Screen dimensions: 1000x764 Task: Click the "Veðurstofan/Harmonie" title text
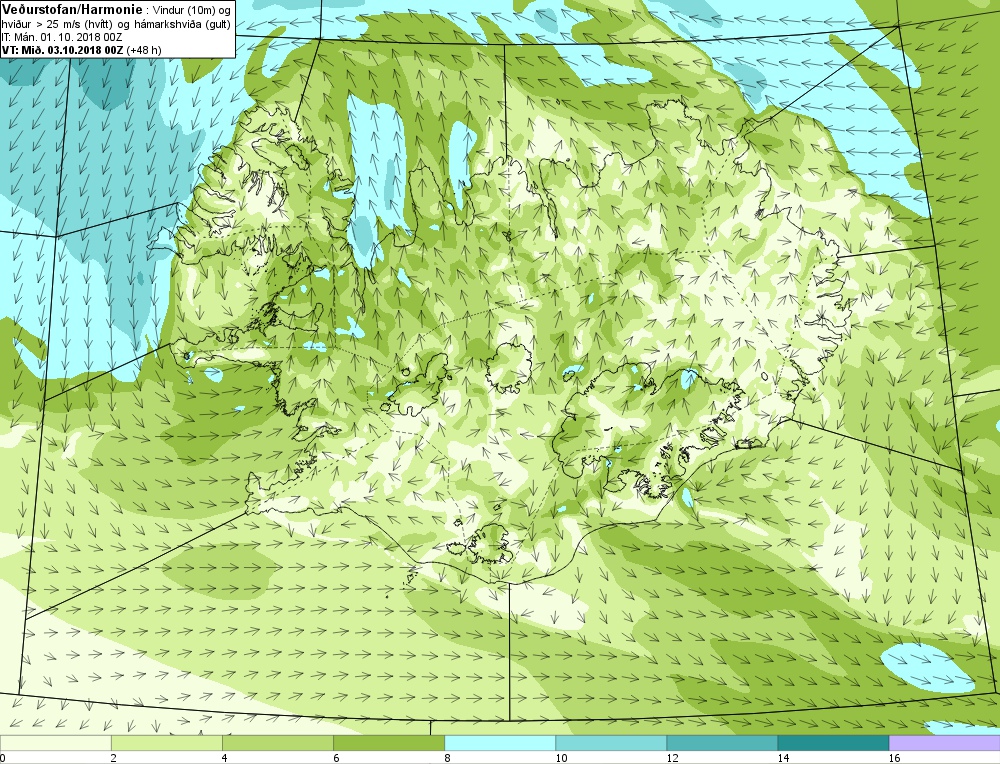73,10
